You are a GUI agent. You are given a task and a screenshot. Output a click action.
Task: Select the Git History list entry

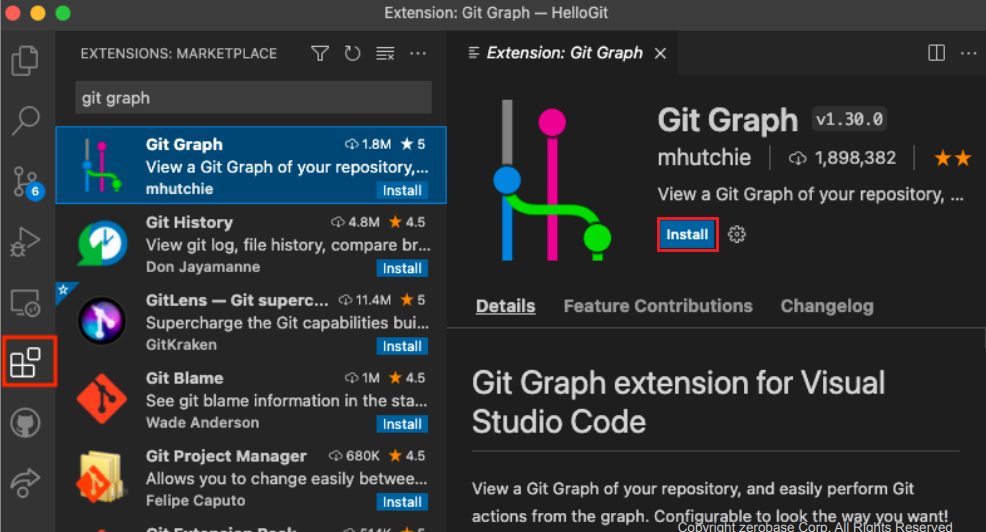[x=251, y=243]
